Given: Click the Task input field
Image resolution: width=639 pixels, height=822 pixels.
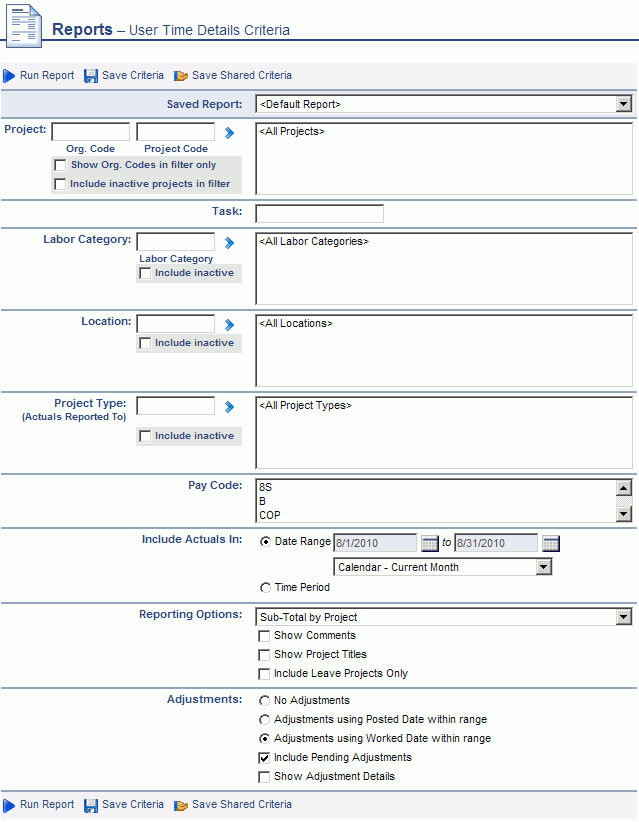Looking at the screenshot, I should [x=320, y=214].
